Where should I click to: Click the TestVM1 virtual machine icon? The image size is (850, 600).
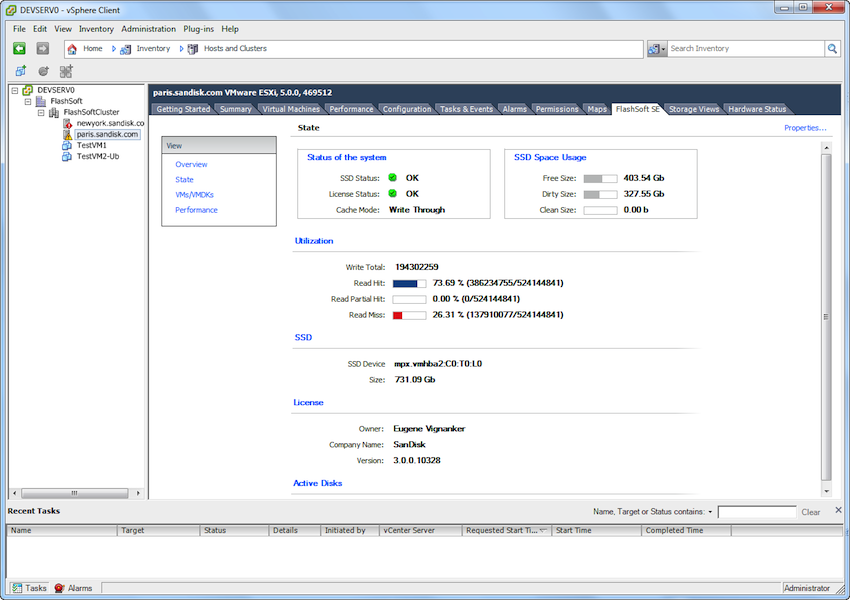[67, 145]
